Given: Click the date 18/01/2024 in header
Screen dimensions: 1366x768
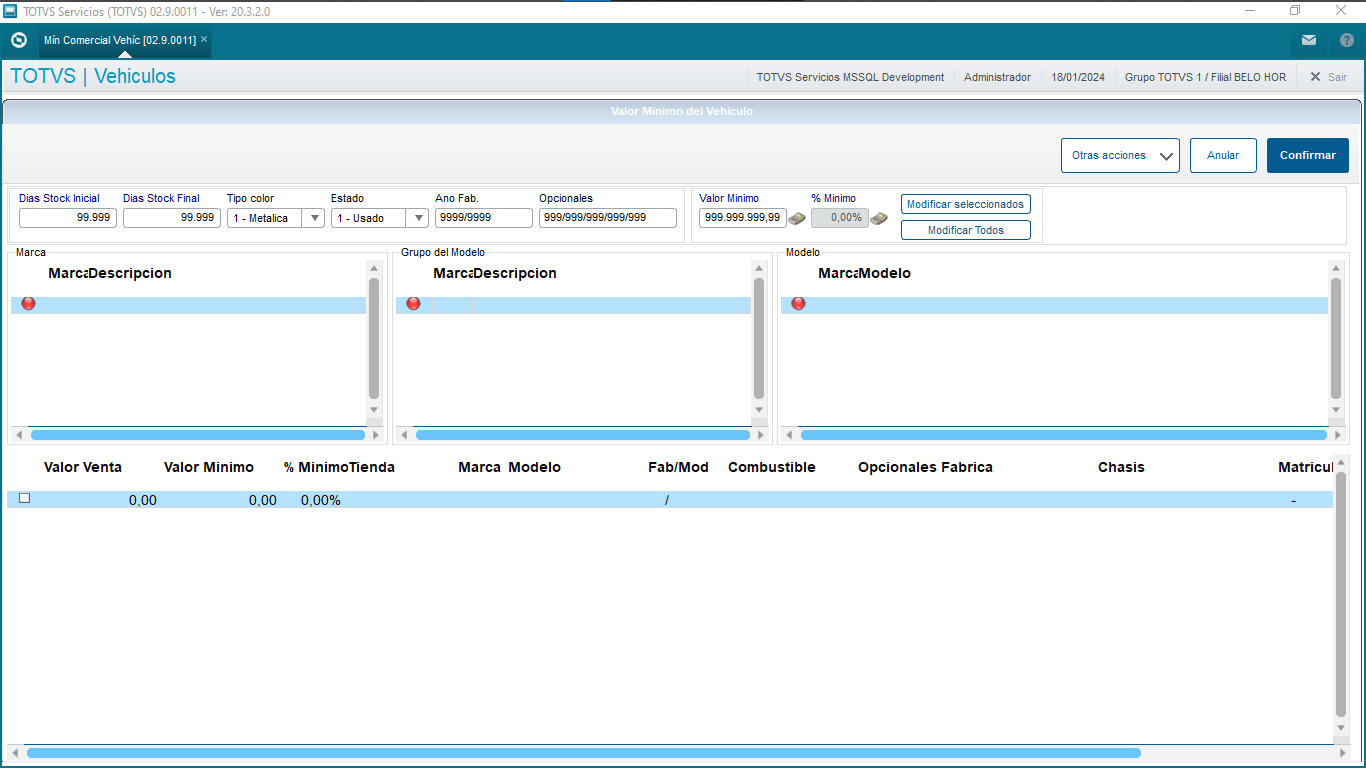Looking at the screenshot, I should tap(1078, 77).
